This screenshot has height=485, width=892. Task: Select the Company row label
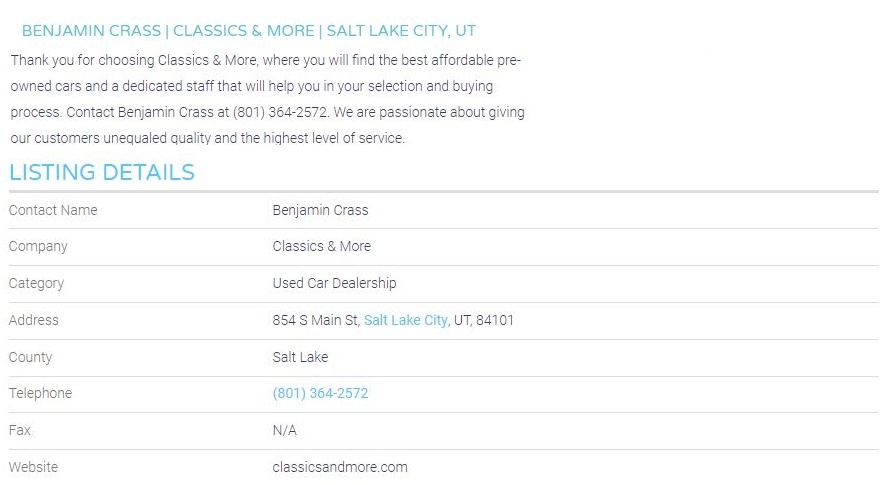pyautogui.click(x=38, y=247)
